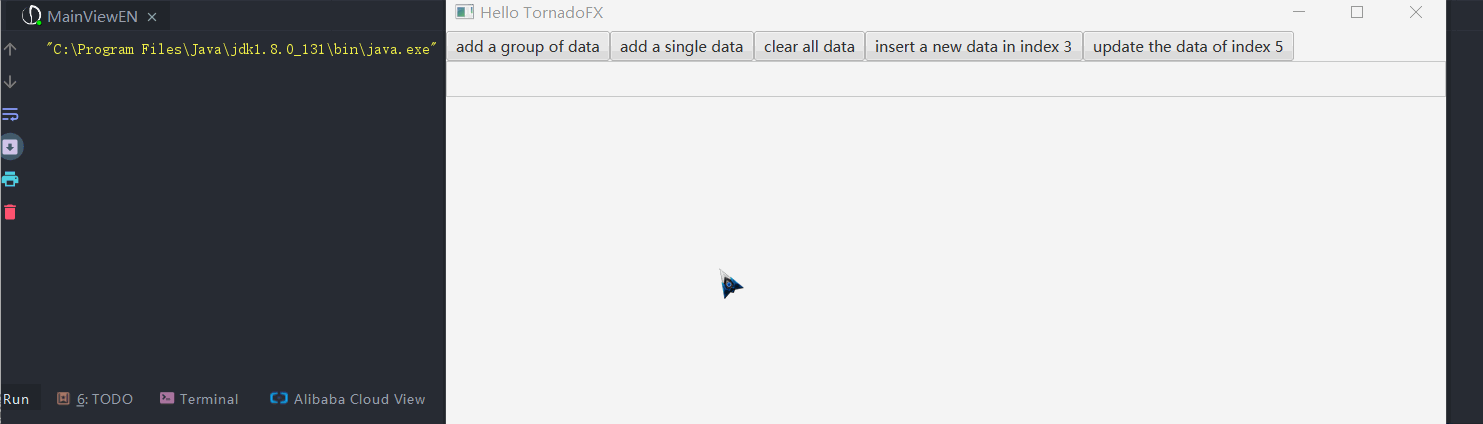The height and width of the screenshot is (424, 1483).
Task: Click the empty list area below buttons
Action: (946, 79)
